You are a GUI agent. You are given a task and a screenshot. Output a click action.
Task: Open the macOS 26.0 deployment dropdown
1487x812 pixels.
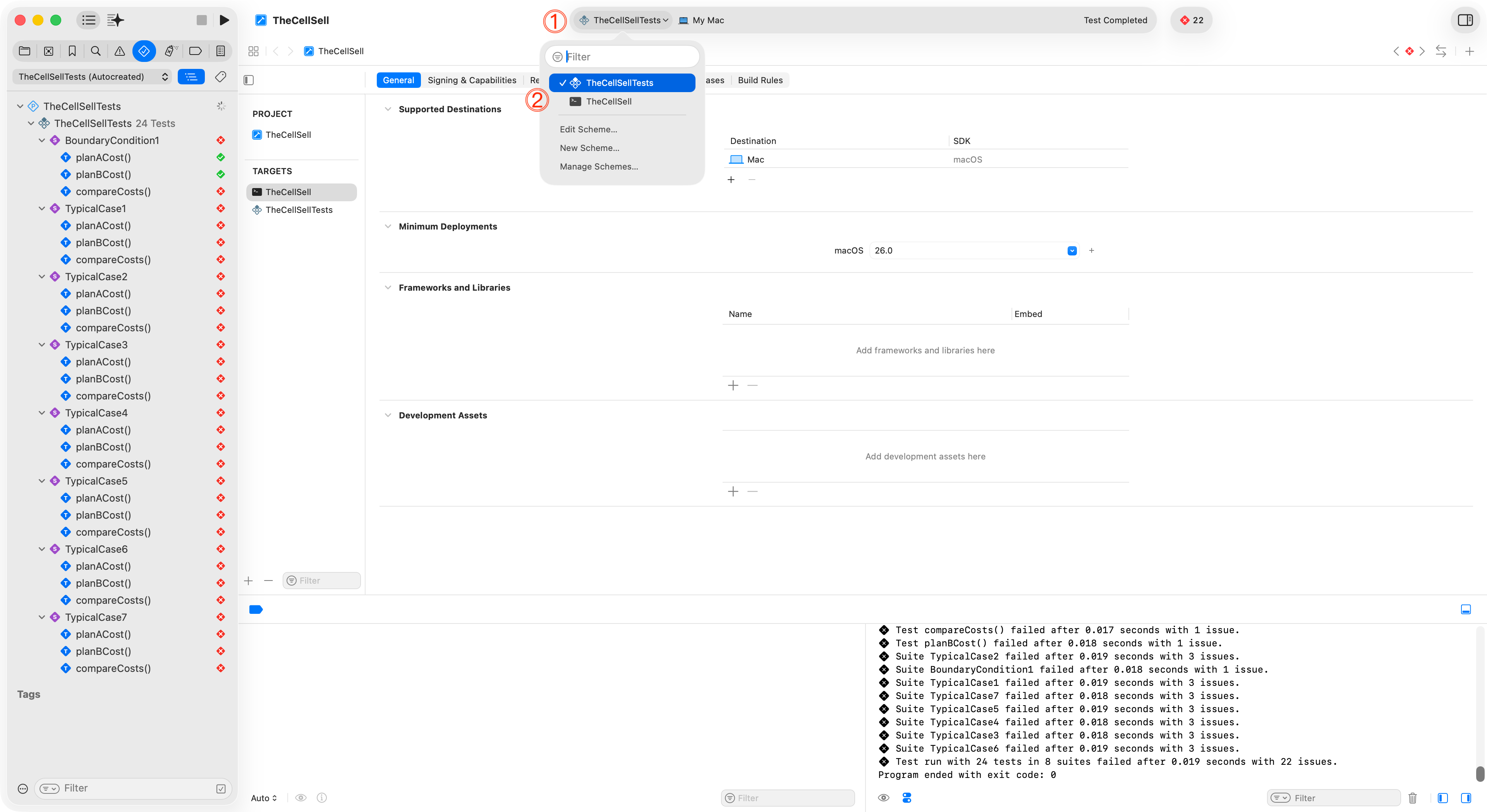pos(1072,250)
